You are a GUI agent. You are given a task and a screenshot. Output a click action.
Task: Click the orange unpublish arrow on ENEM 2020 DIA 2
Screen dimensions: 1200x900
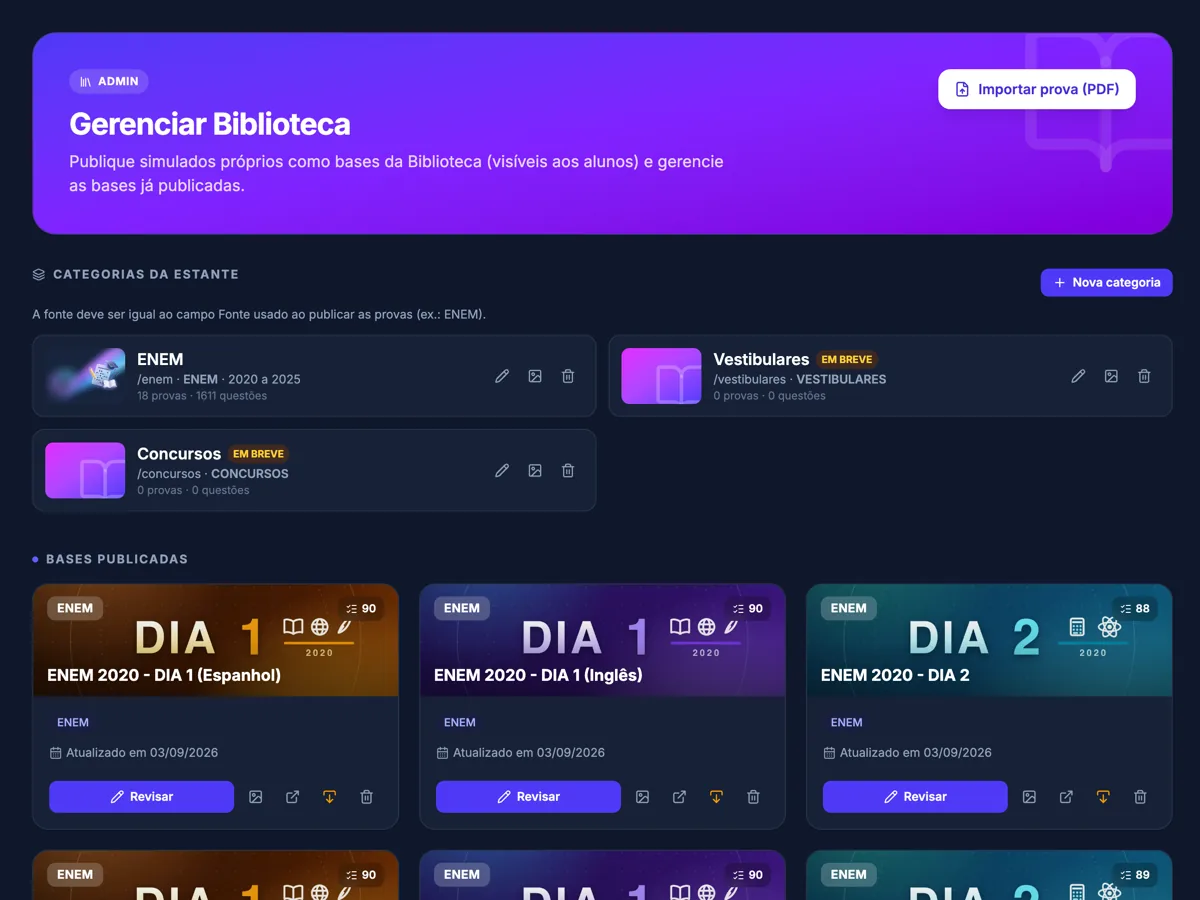(1103, 797)
